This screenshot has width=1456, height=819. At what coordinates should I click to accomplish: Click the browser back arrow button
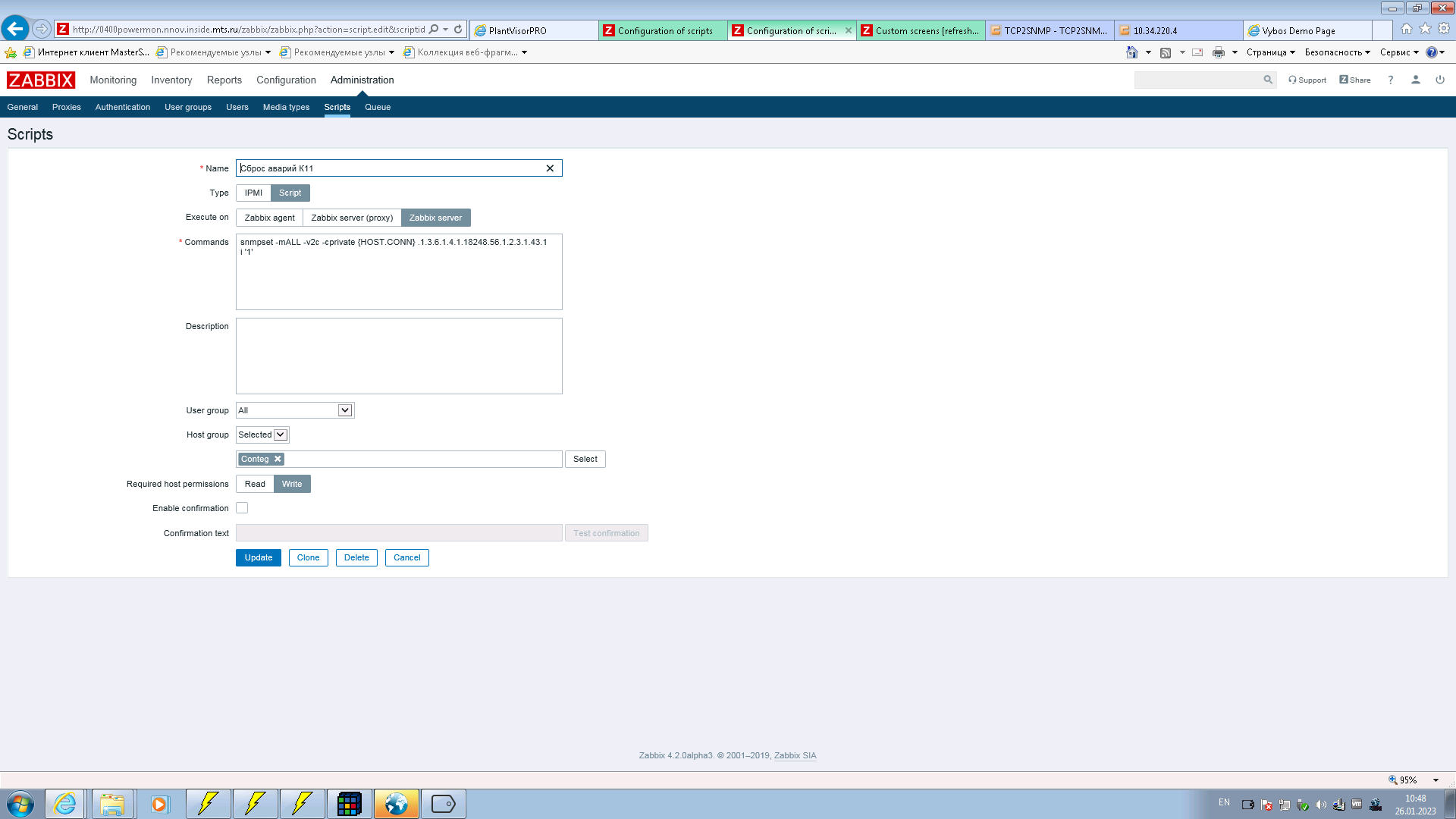[x=15, y=29]
